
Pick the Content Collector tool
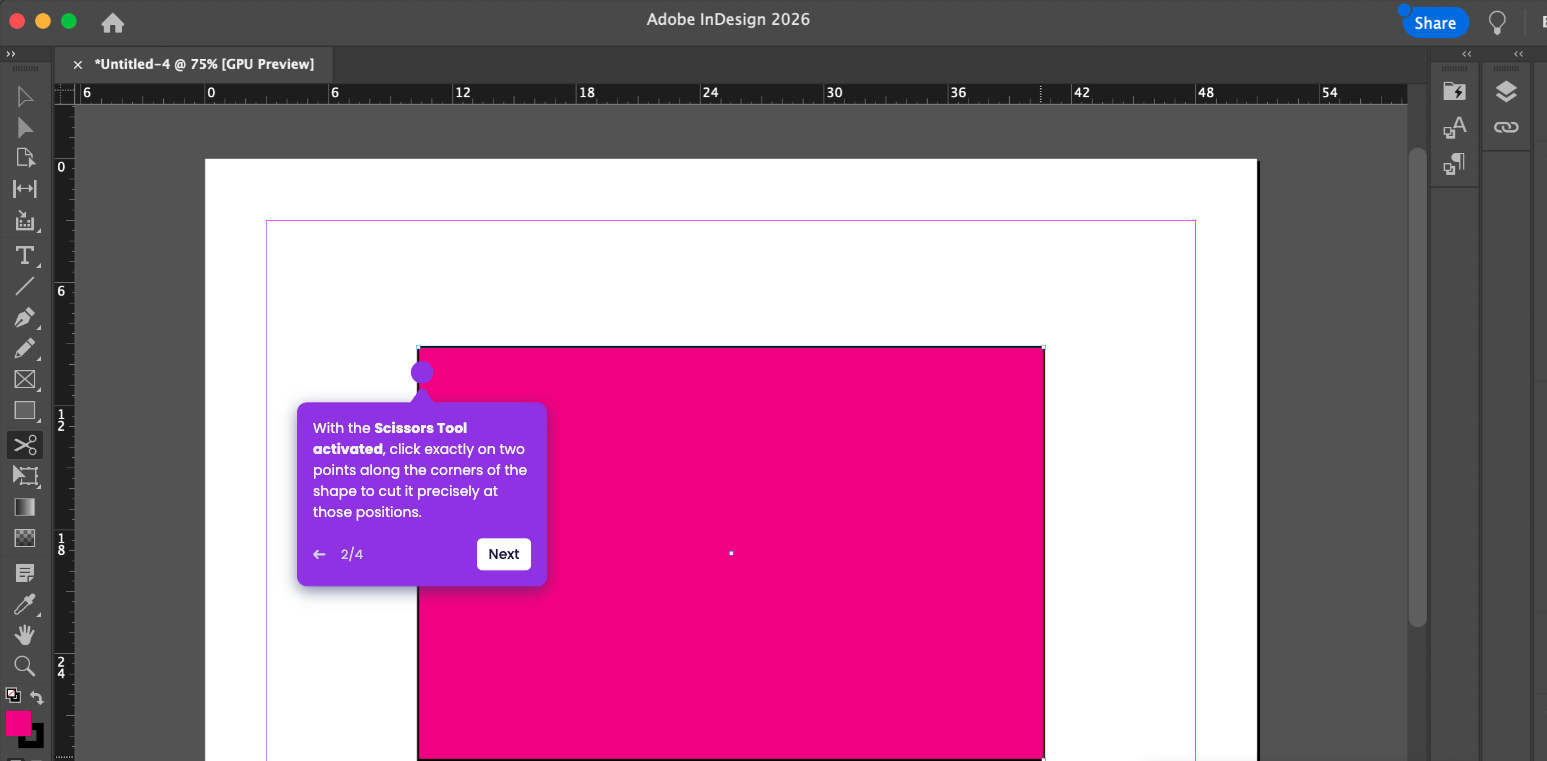pos(25,221)
